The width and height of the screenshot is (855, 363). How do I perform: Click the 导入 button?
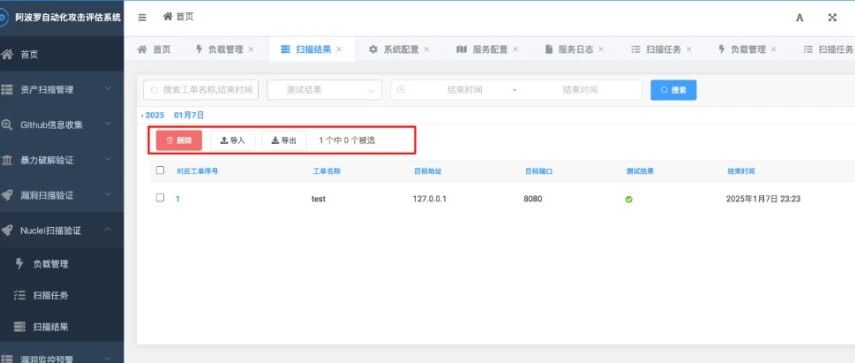pyautogui.click(x=233, y=140)
